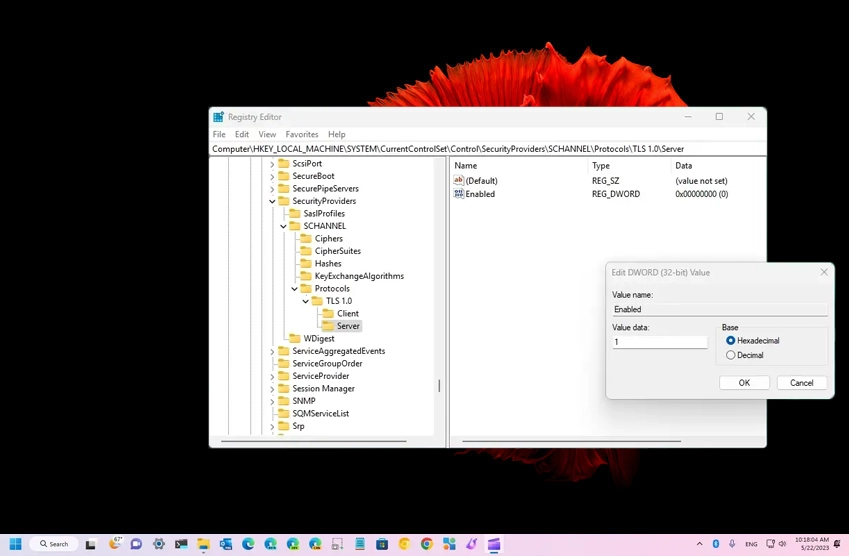The image size is (849, 556).
Task: Confirm the DWORD edit with OK
Action: [744, 383]
